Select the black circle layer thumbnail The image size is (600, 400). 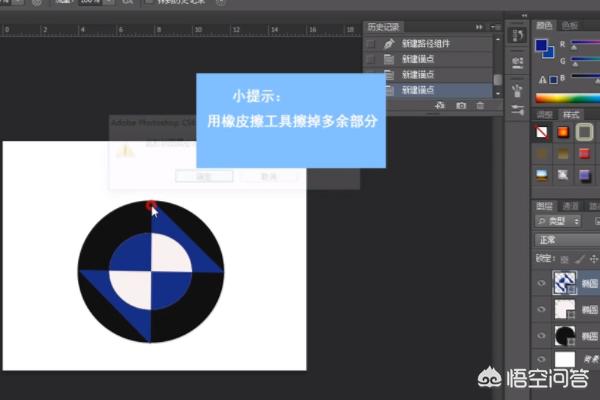click(x=564, y=336)
